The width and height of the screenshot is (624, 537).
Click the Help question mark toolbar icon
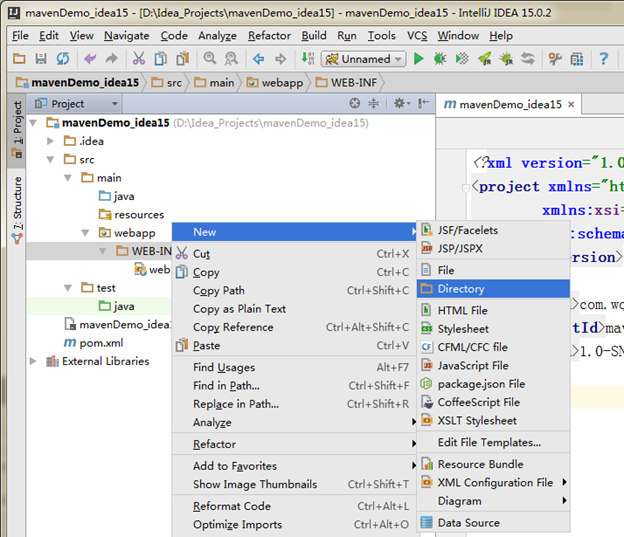(x=604, y=59)
